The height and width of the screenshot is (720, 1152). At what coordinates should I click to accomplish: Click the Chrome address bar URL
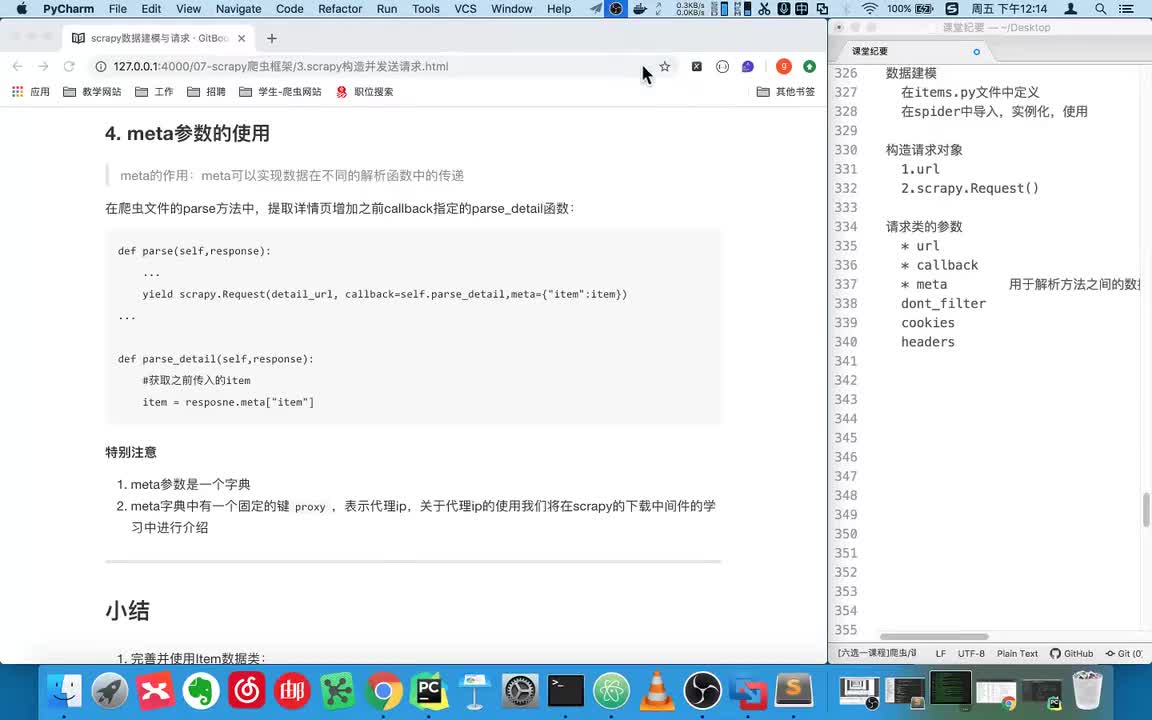tap(281, 66)
